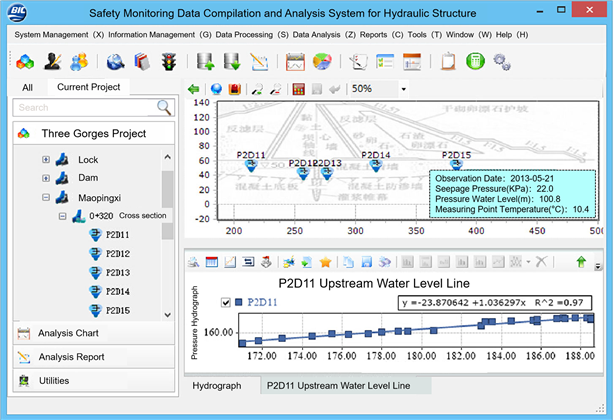Viewport: 614px width, 420px height.
Task: Click the pie chart icon
Action: pyautogui.click(x=322, y=62)
